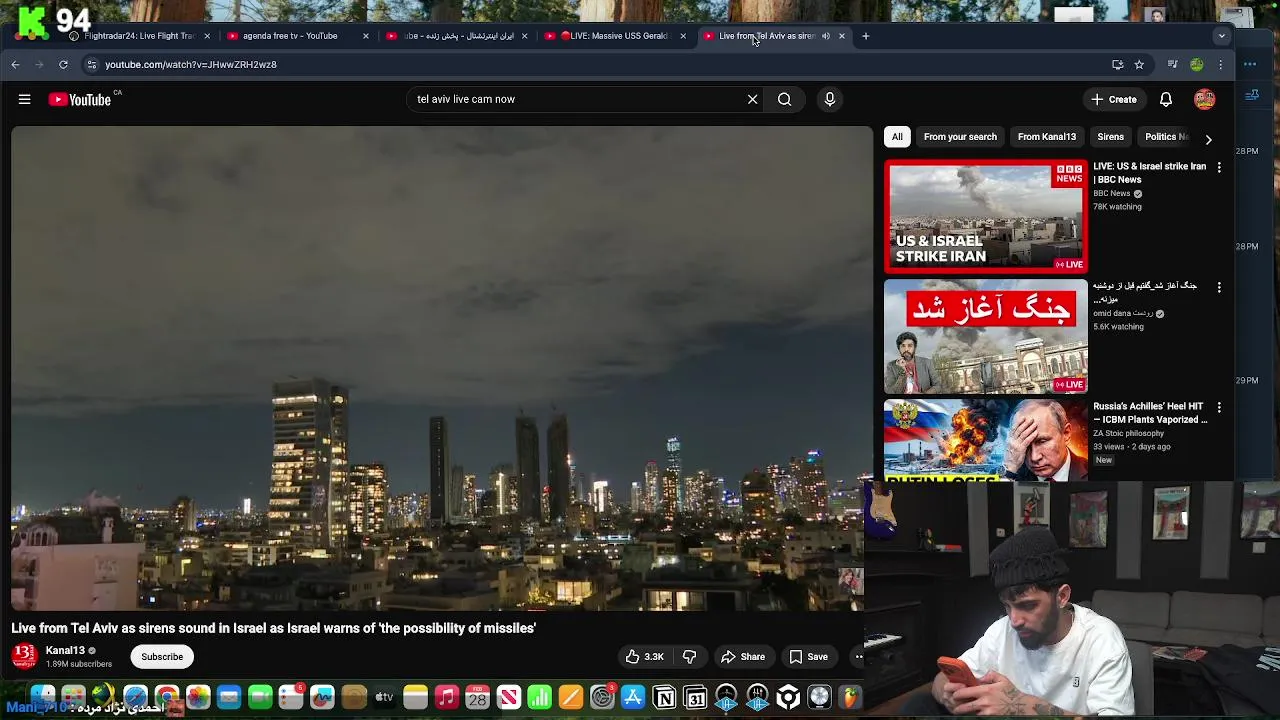The width and height of the screenshot is (1280, 720).
Task: Open options for the BBC News video
Action: 1218,167
